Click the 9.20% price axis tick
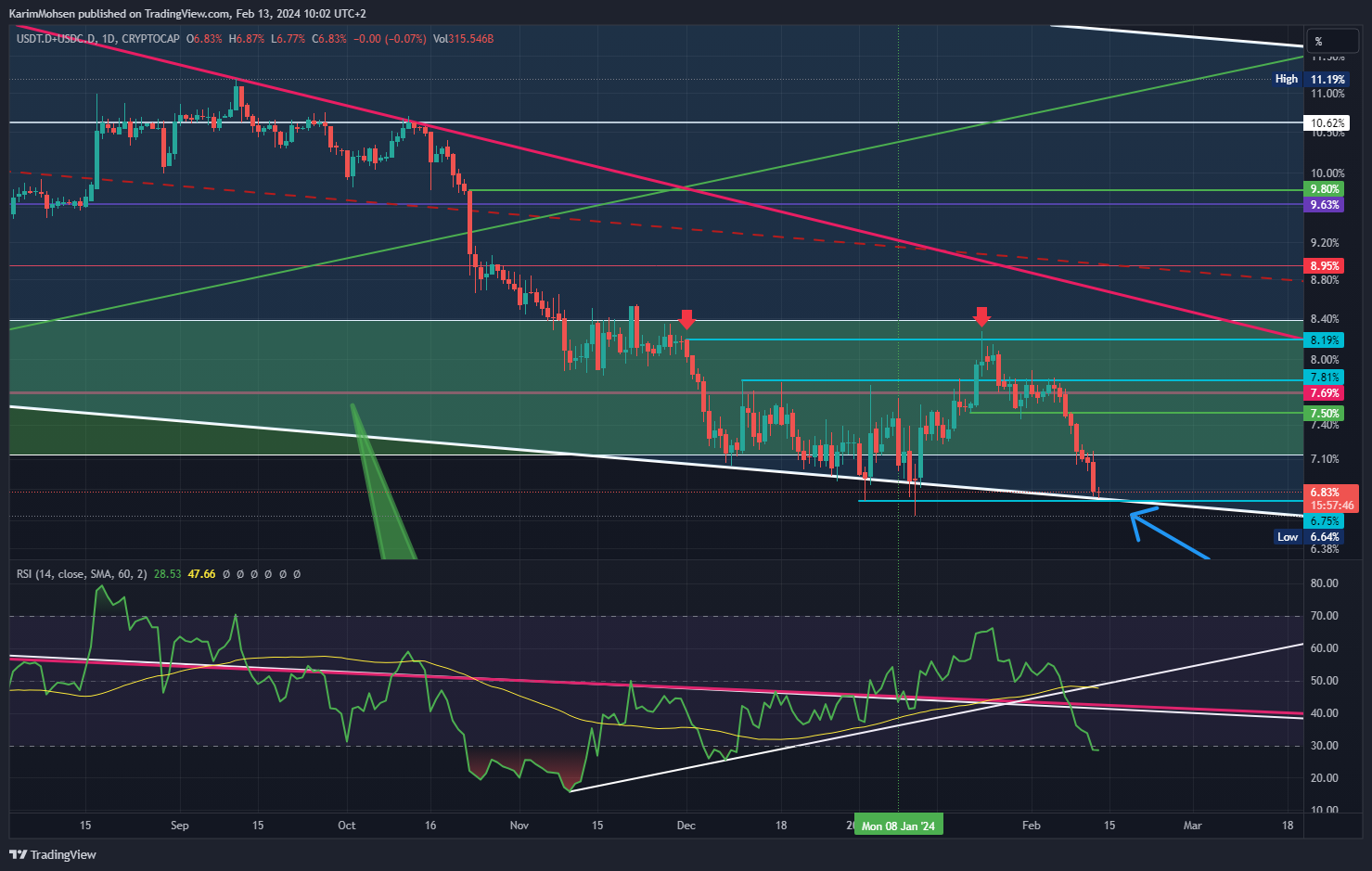The image size is (1372, 871). 1325,243
